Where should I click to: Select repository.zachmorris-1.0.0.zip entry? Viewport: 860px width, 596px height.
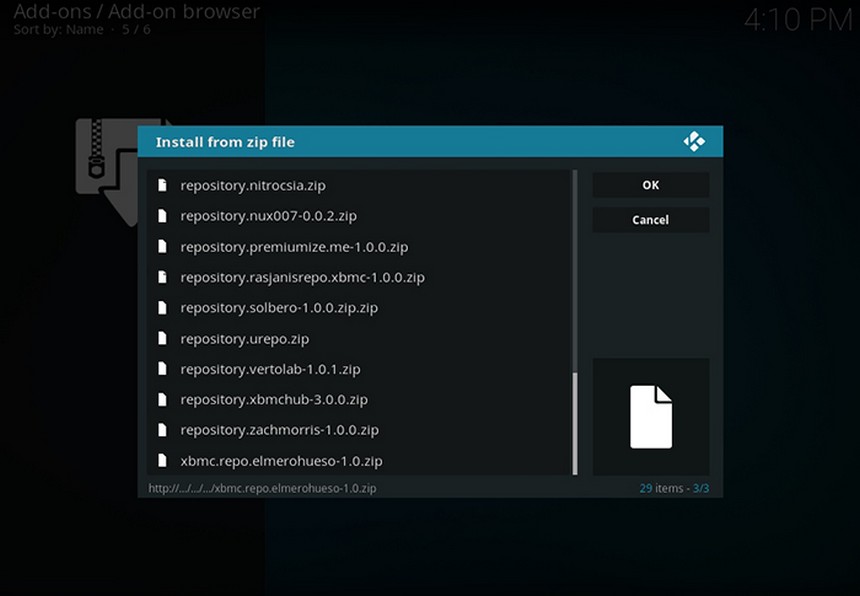tap(360, 430)
